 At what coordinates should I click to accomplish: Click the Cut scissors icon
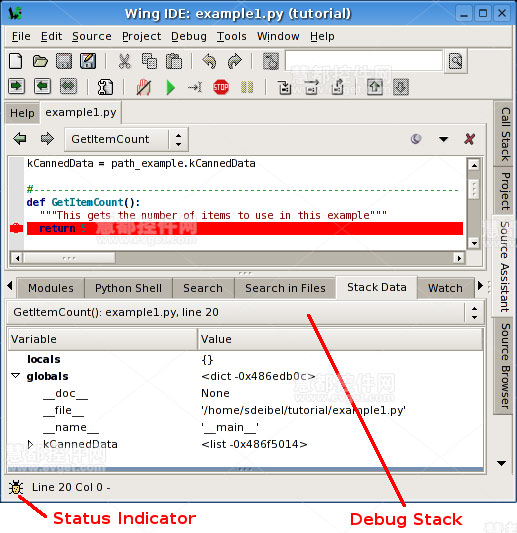124,62
